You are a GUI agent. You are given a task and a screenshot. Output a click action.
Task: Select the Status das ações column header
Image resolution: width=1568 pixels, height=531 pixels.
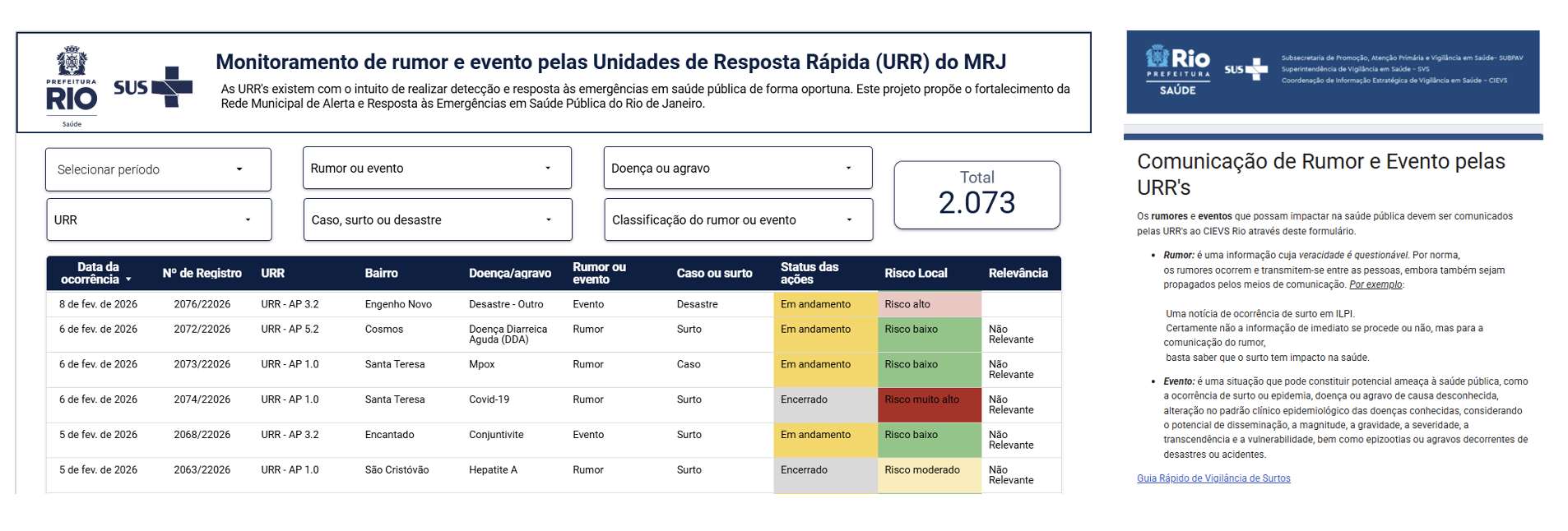[810, 274]
